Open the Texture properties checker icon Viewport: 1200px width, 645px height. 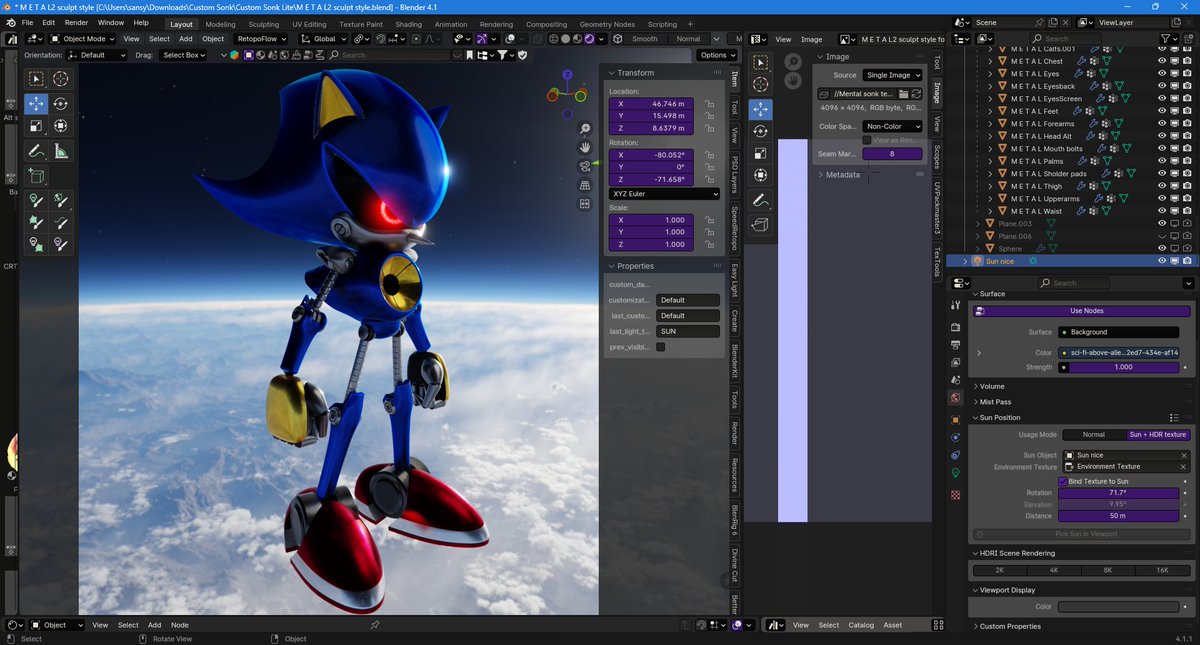point(955,495)
